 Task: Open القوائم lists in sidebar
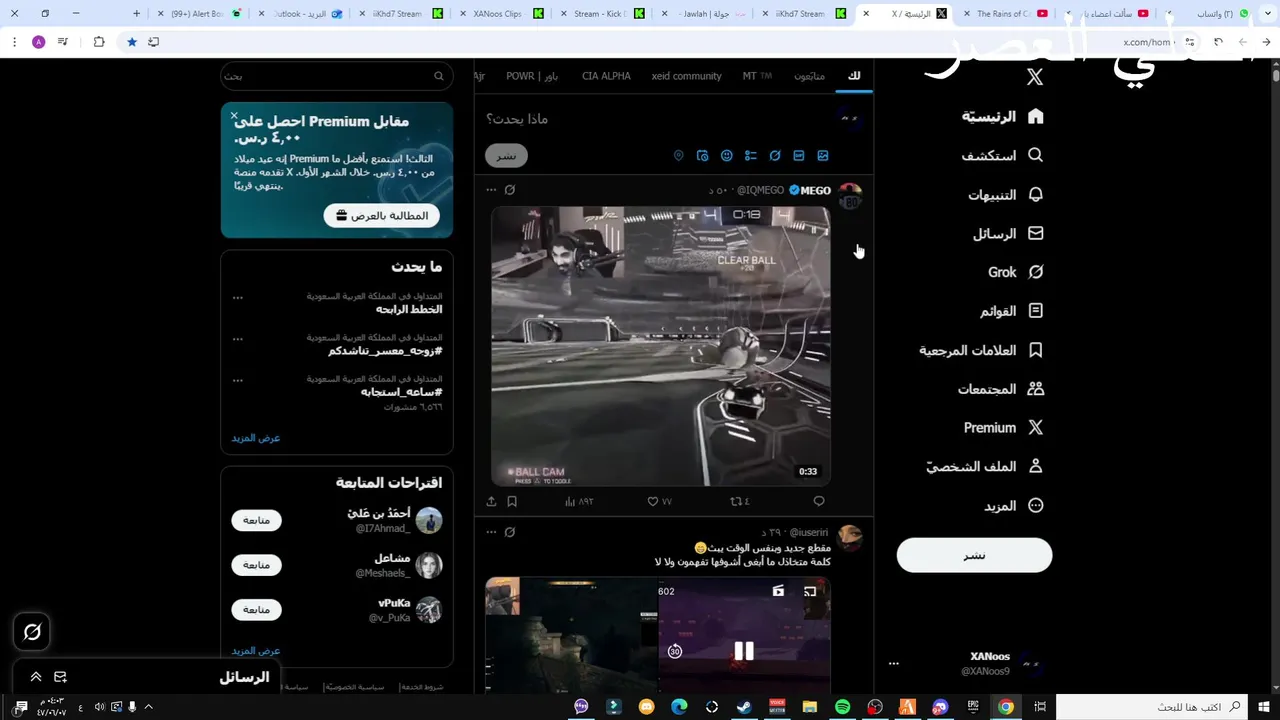1011,311
